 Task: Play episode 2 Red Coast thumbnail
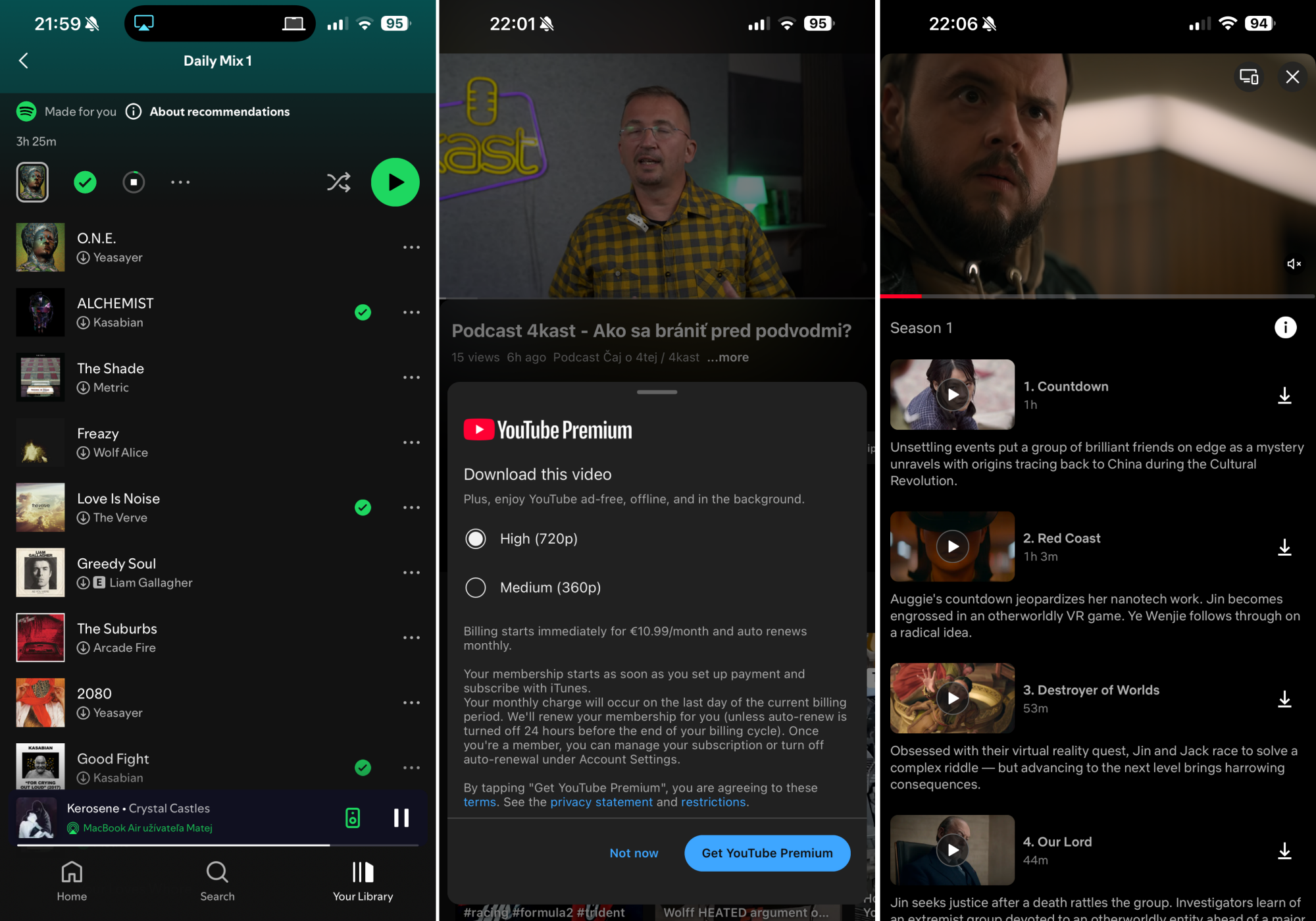tap(952, 546)
